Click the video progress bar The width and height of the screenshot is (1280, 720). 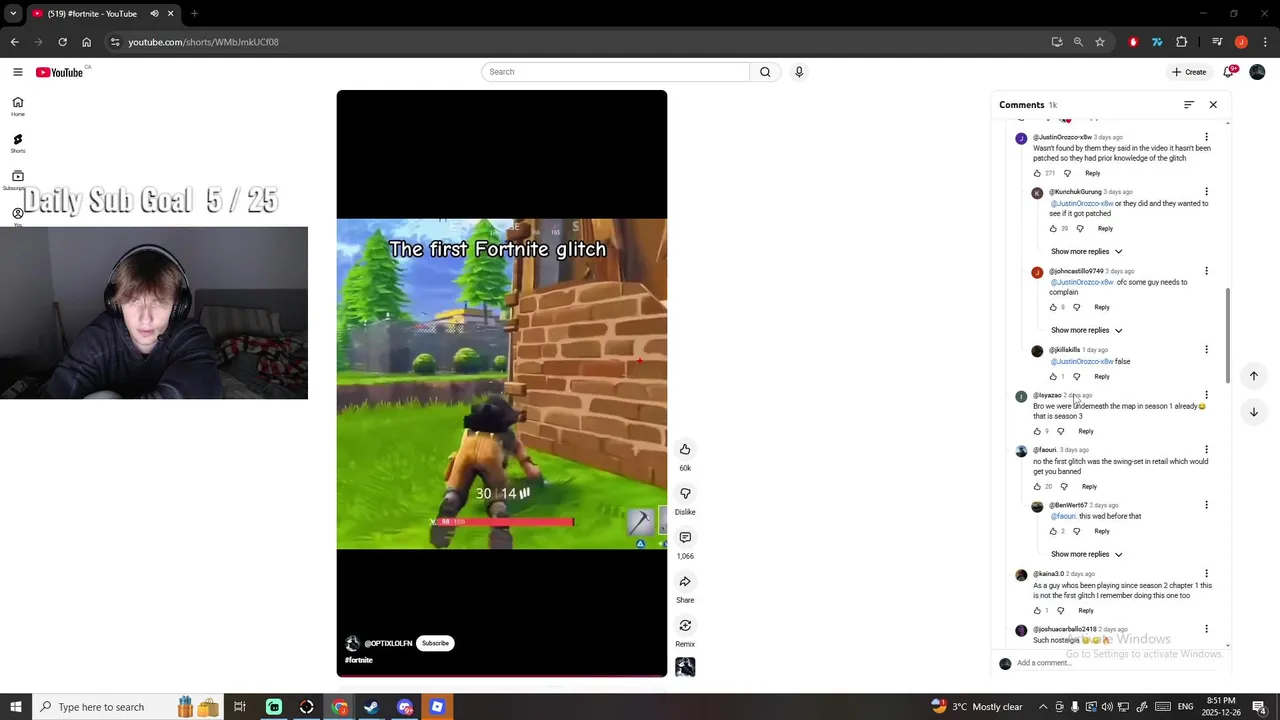coord(502,675)
